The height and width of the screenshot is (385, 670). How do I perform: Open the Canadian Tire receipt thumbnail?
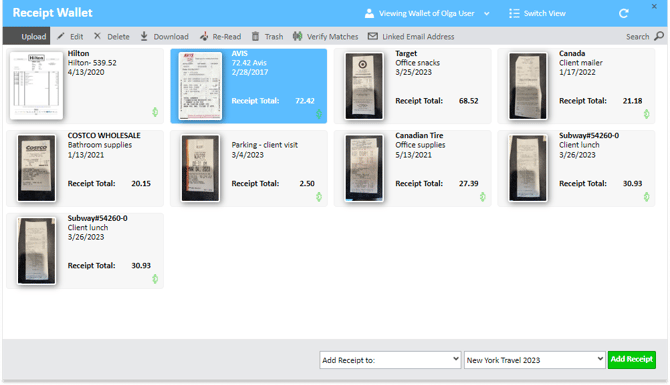pyautogui.click(x=364, y=168)
